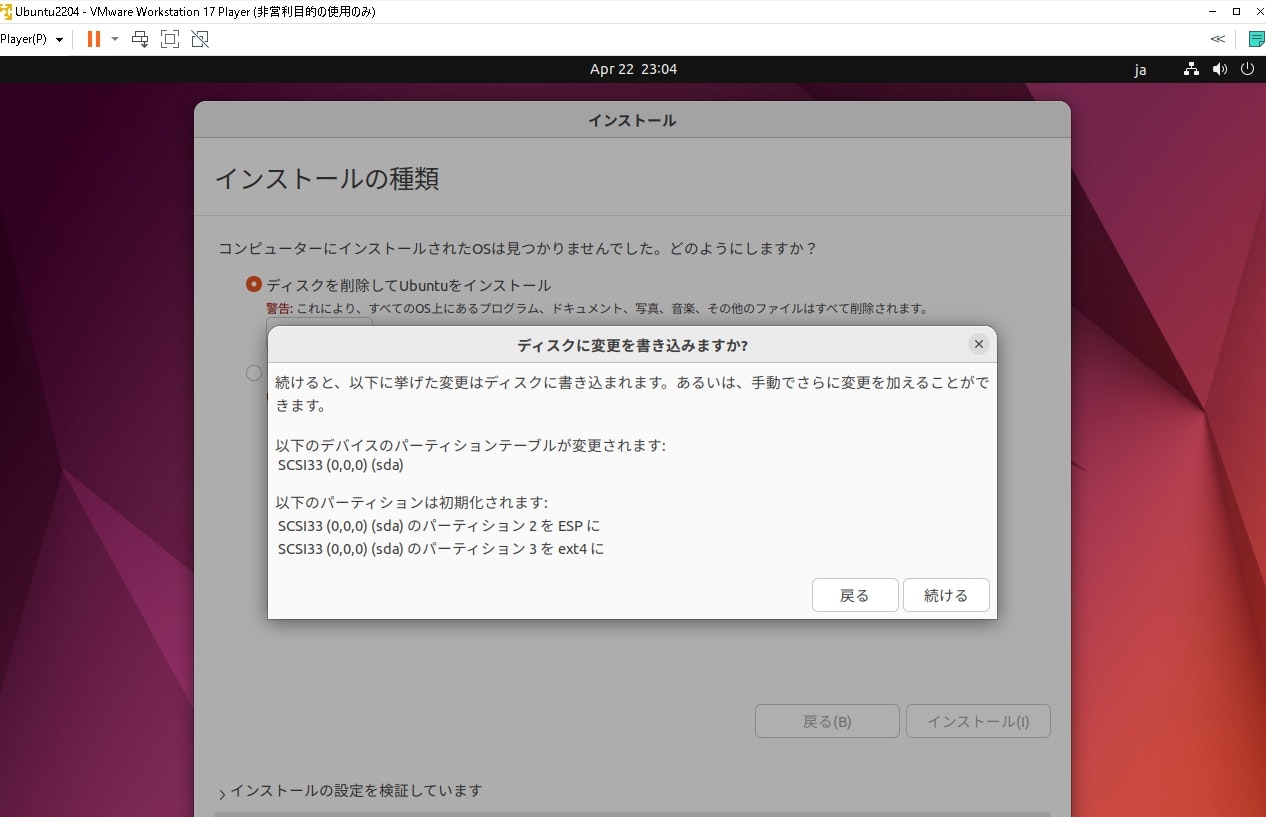The height and width of the screenshot is (817, 1266).
Task: Send Ctrl+Alt+Del to the guest OS
Action: (140, 39)
